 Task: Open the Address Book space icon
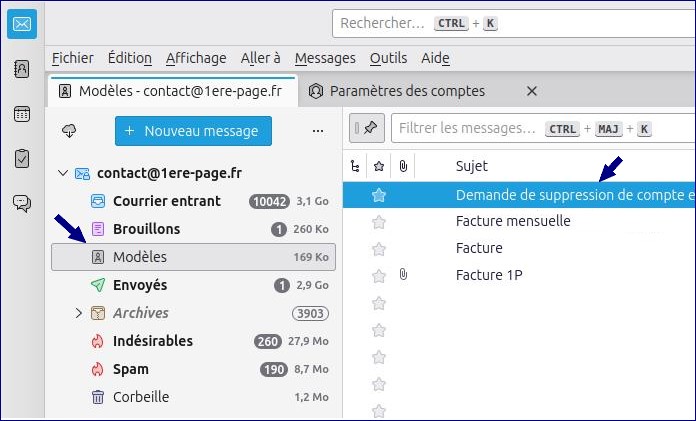(x=21, y=69)
